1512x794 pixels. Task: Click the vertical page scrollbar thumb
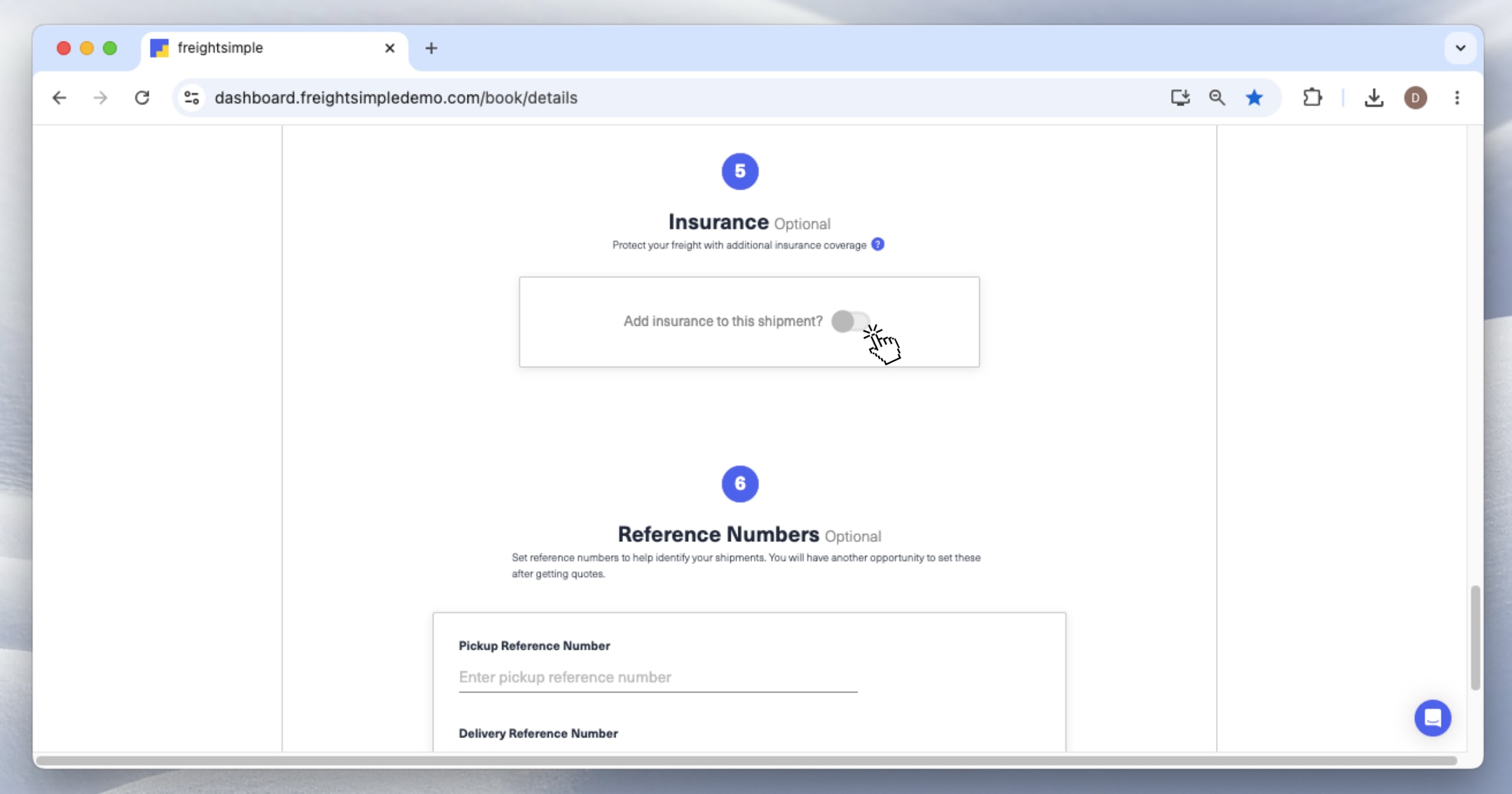point(1475,637)
